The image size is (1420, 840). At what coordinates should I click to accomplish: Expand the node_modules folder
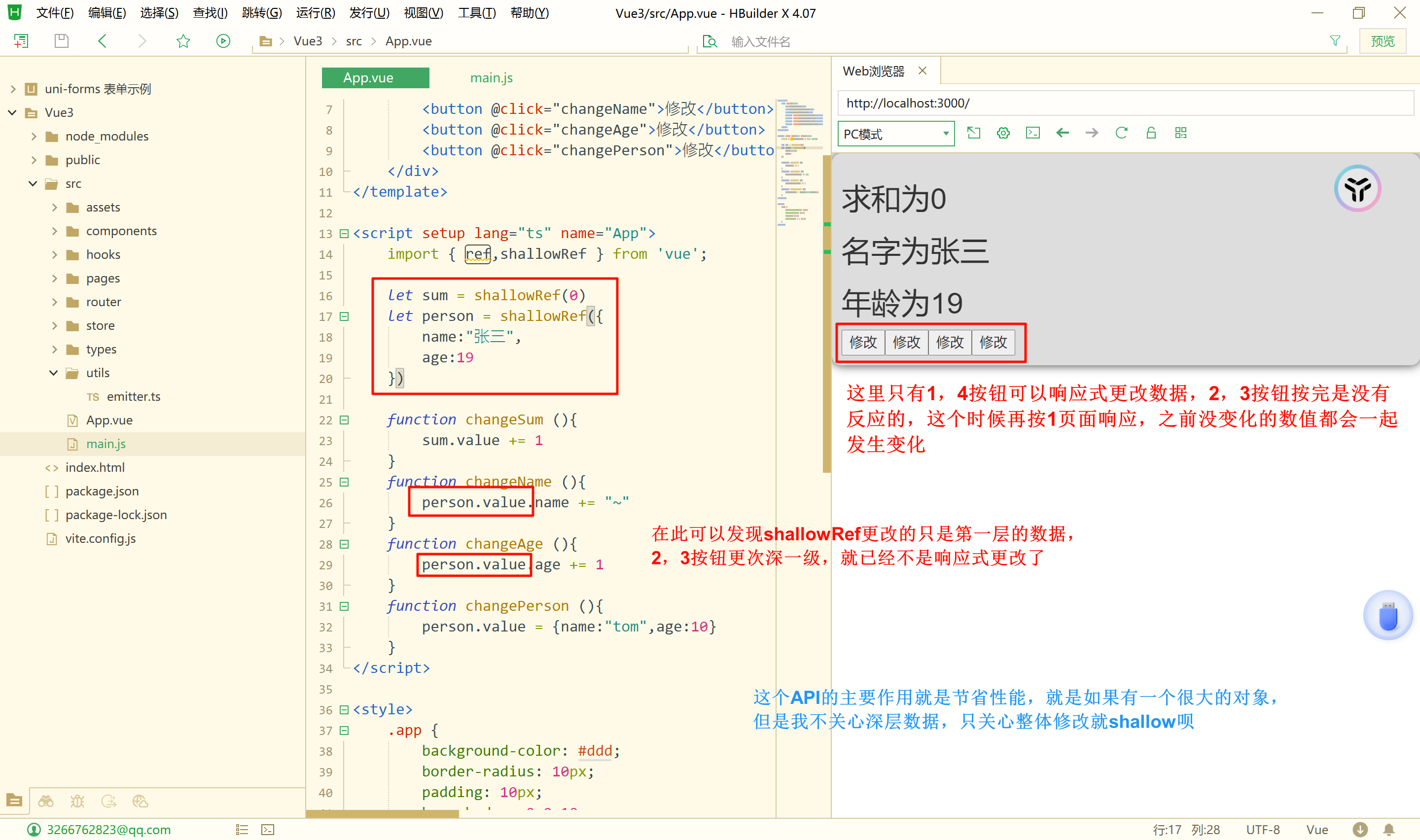tap(34, 136)
